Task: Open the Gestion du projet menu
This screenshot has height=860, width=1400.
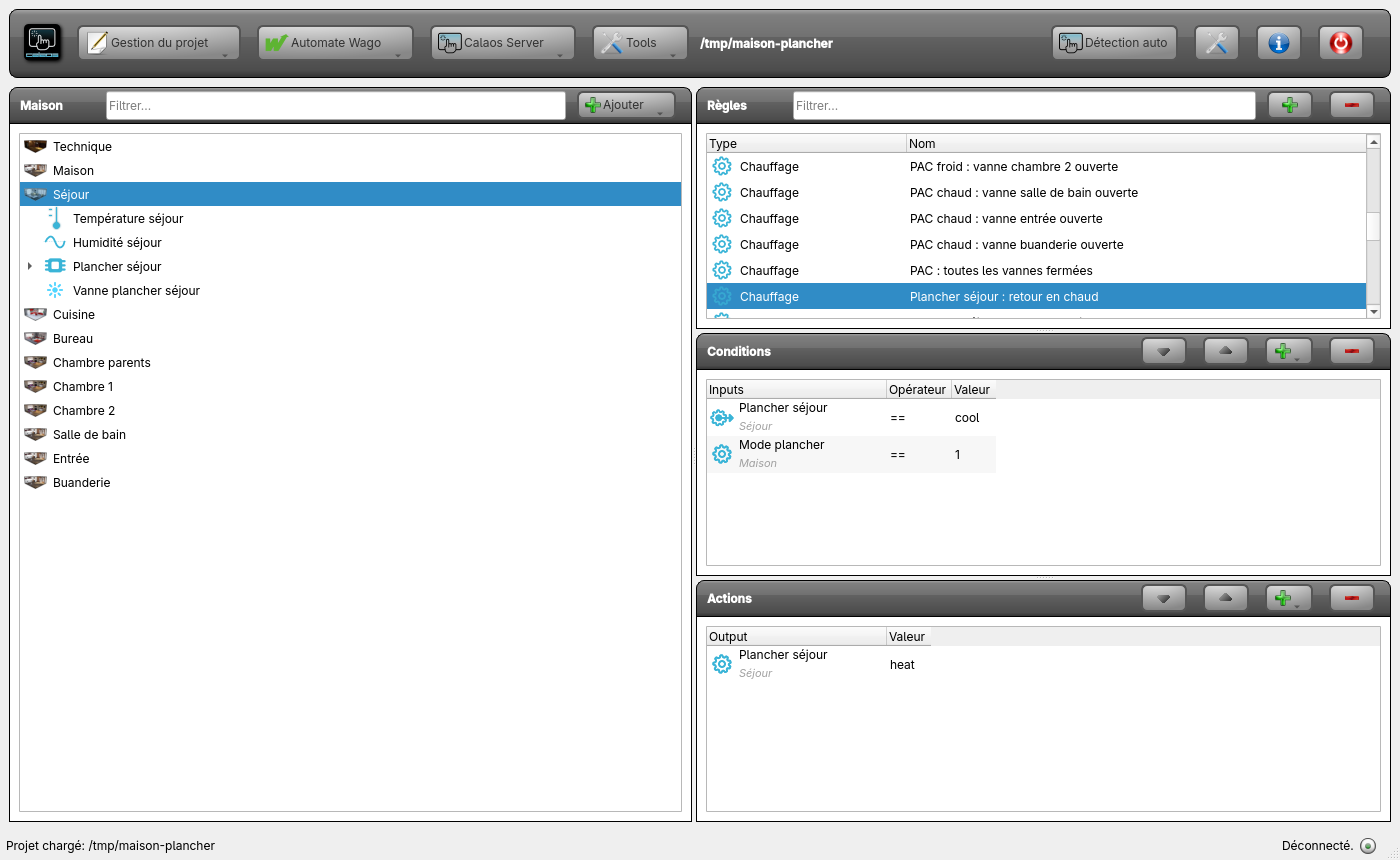Action: [x=159, y=43]
